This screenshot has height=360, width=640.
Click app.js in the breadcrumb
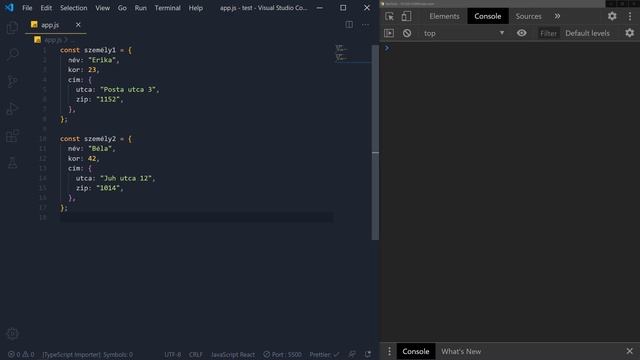52,40
